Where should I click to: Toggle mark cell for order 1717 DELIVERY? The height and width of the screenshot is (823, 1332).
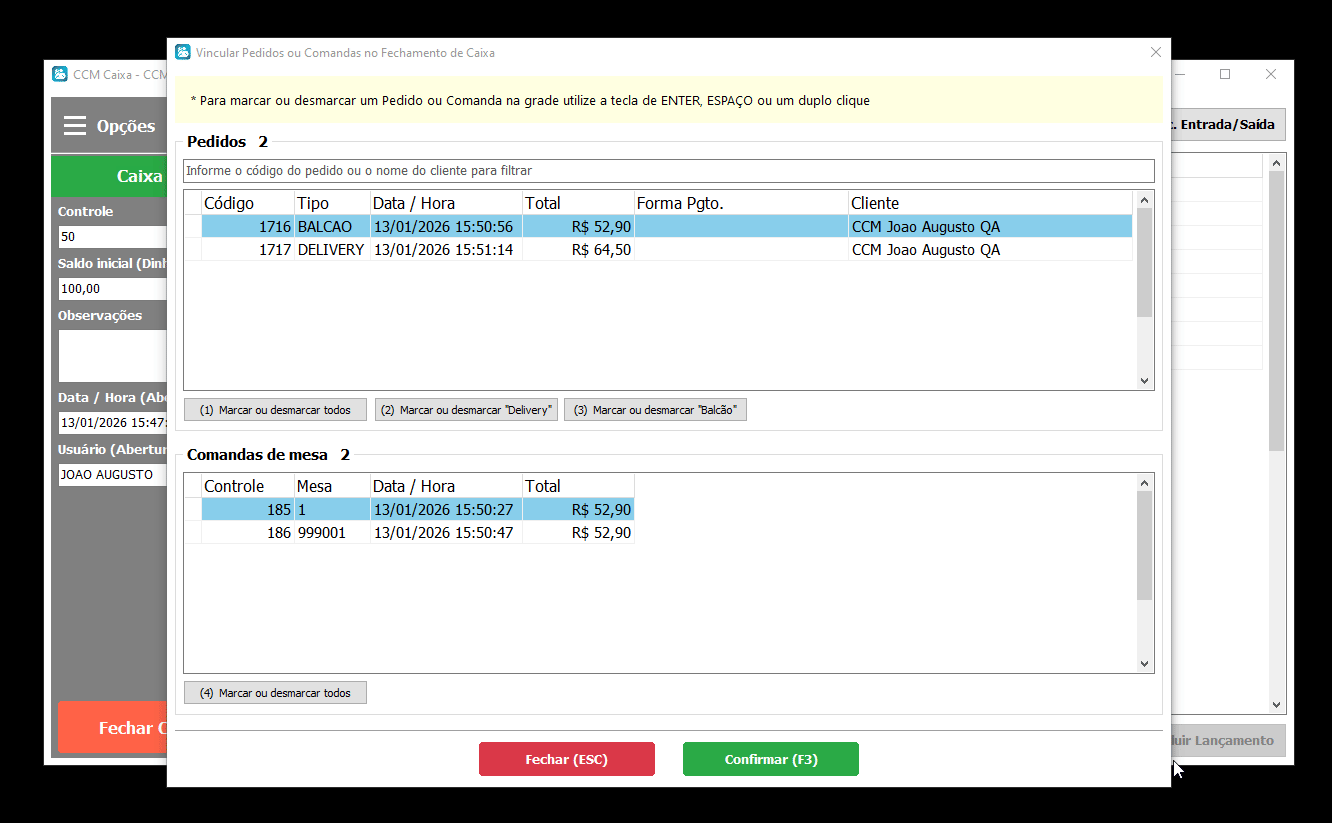click(x=193, y=250)
